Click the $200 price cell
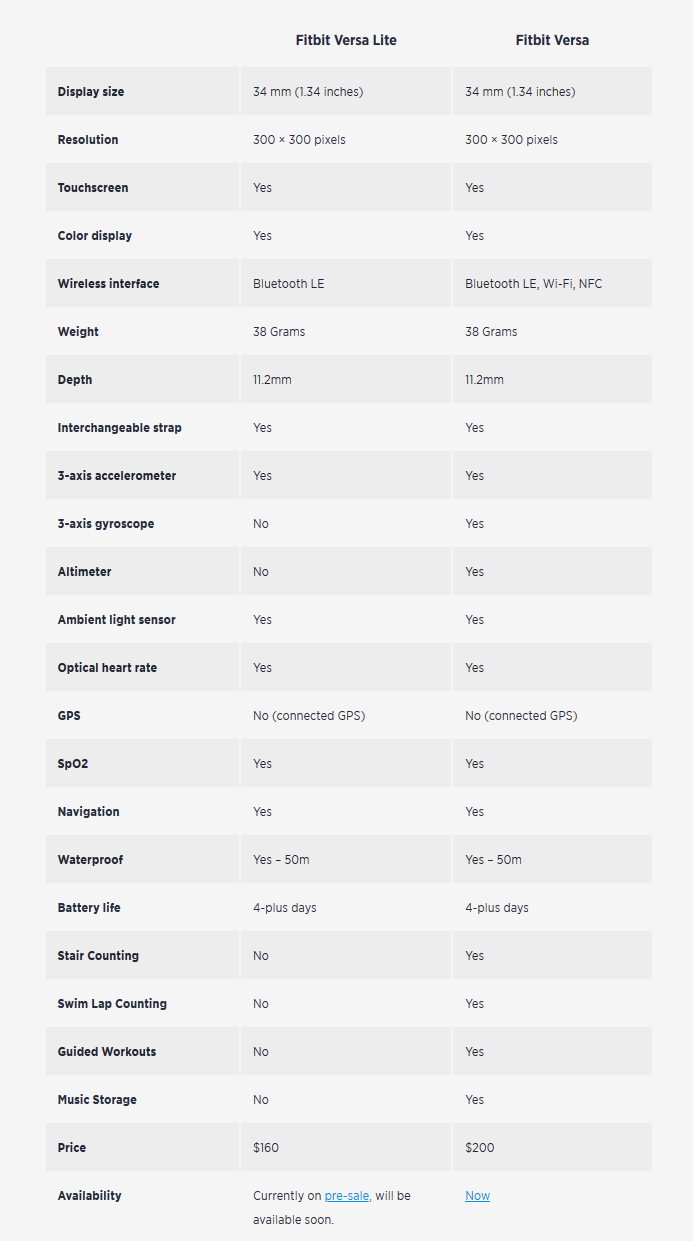The image size is (693, 1241). (x=478, y=1148)
